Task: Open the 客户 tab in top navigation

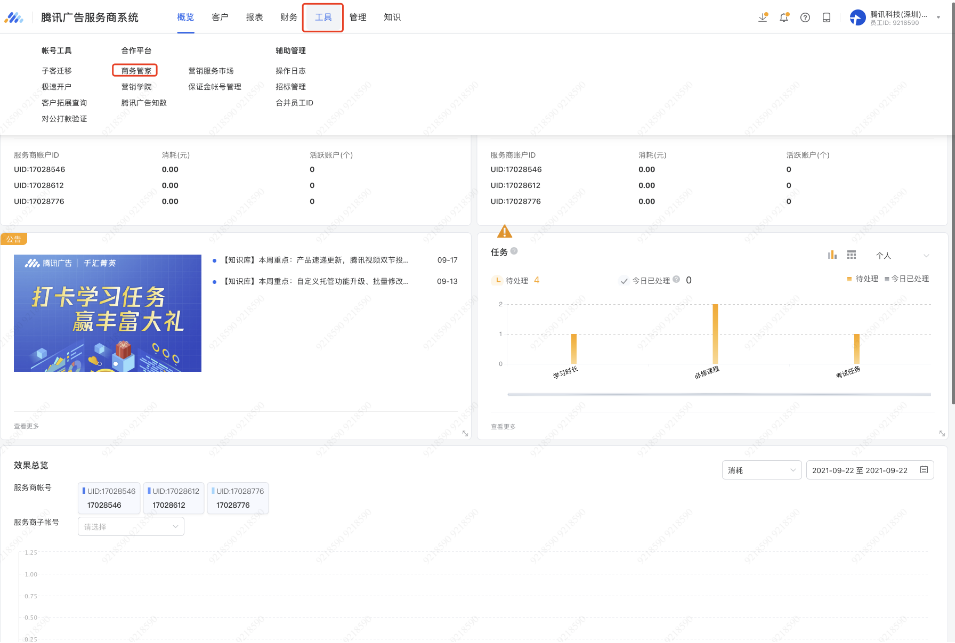Action: 220,17
